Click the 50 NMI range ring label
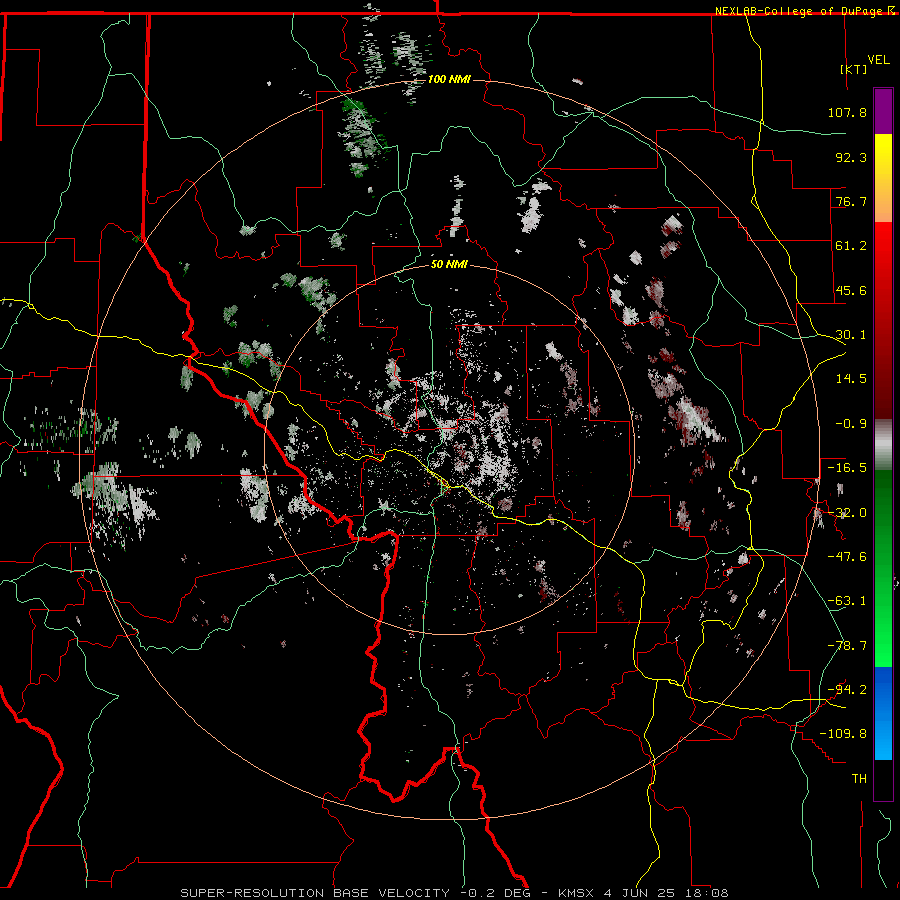The height and width of the screenshot is (900, 900). [x=449, y=265]
